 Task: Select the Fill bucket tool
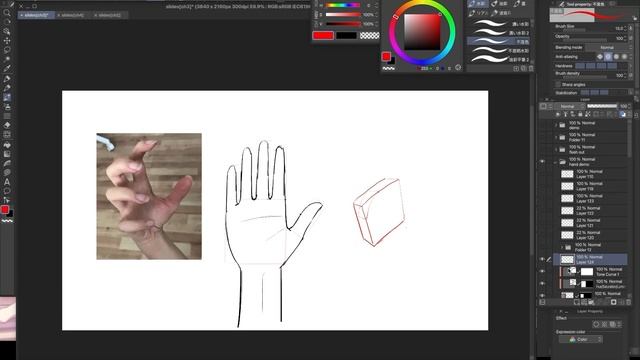[x=7, y=144]
